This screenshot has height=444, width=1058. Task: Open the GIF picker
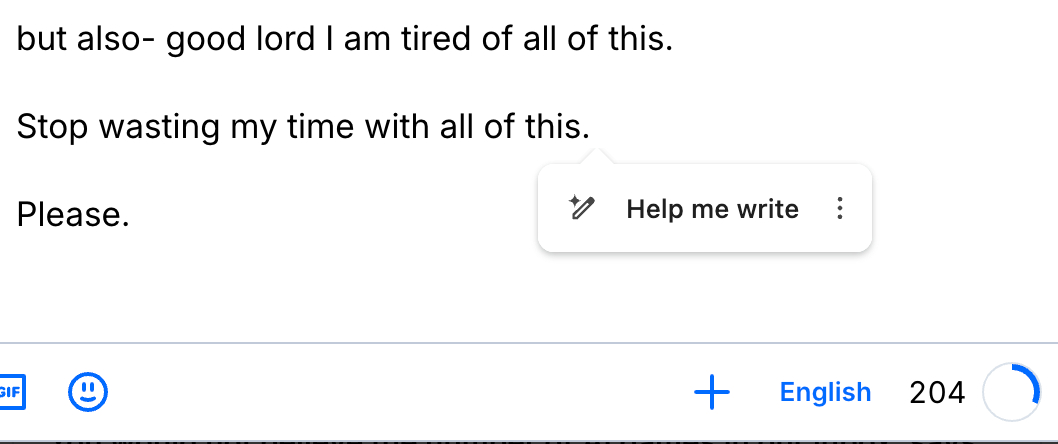[x=10, y=391]
